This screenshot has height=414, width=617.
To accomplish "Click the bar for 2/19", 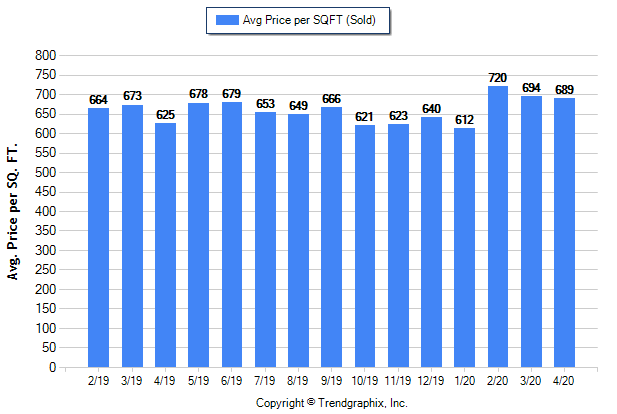I will coord(98,238).
